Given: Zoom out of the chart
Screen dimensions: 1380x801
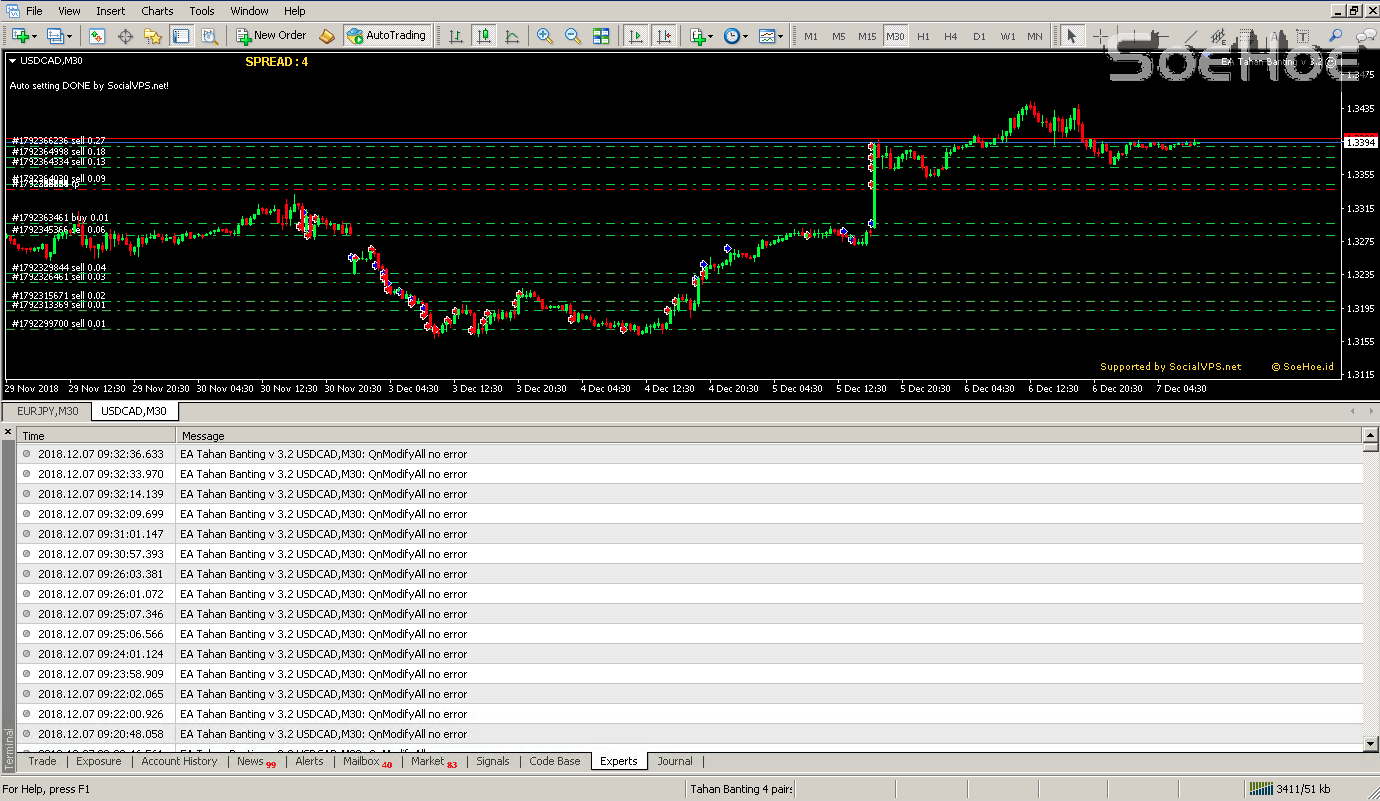Looking at the screenshot, I should 572,35.
